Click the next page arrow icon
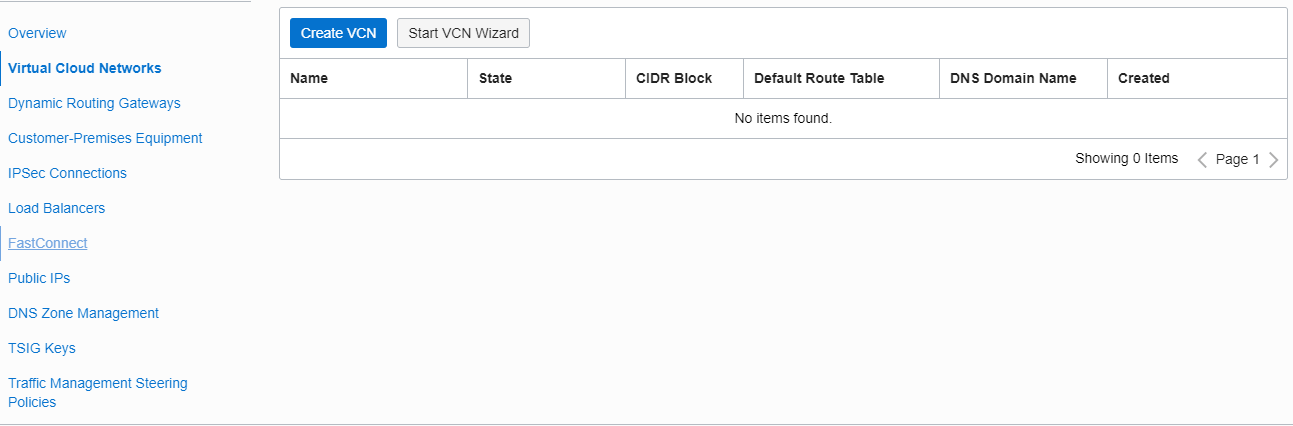The width and height of the screenshot is (1293, 426). tap(1273, 160)
